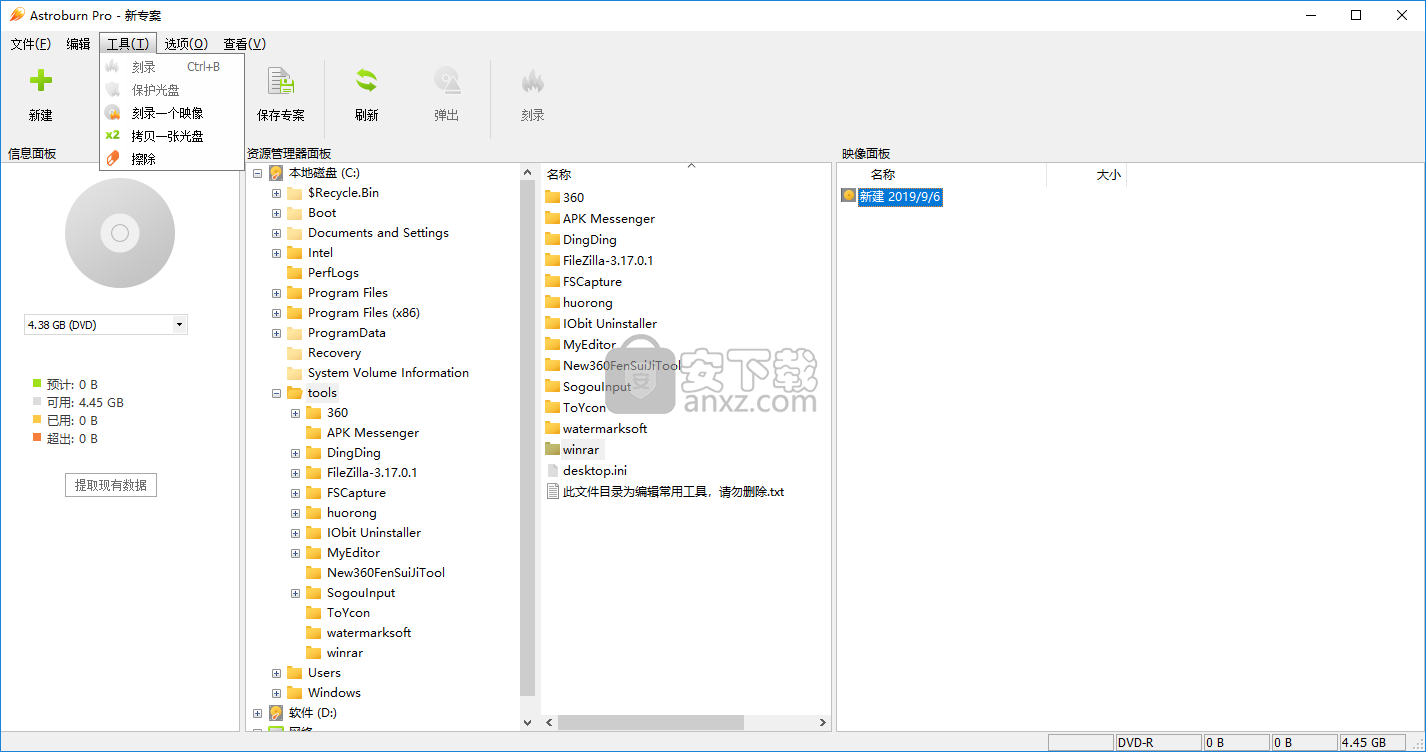Select the 新建 2019/9/6 image entry
The image size is (1426, 752).
(900, 197)
